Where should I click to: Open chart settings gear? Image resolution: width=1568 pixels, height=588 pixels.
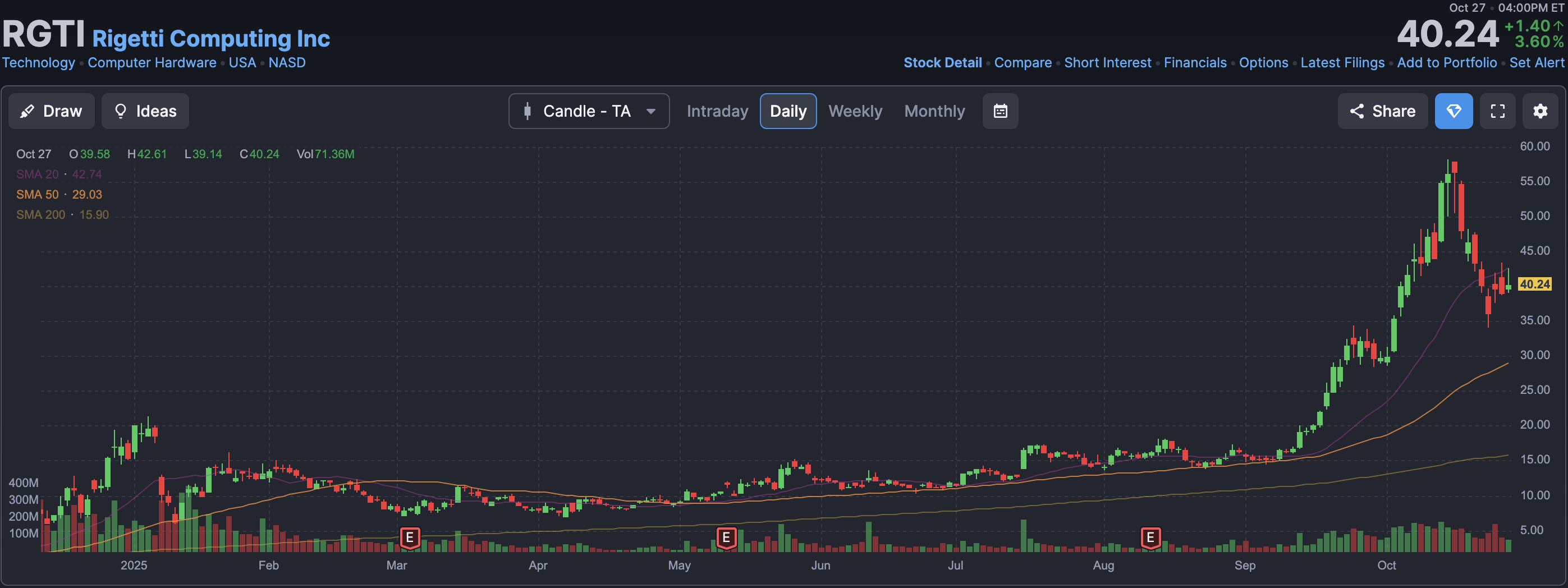[1540, 111]
